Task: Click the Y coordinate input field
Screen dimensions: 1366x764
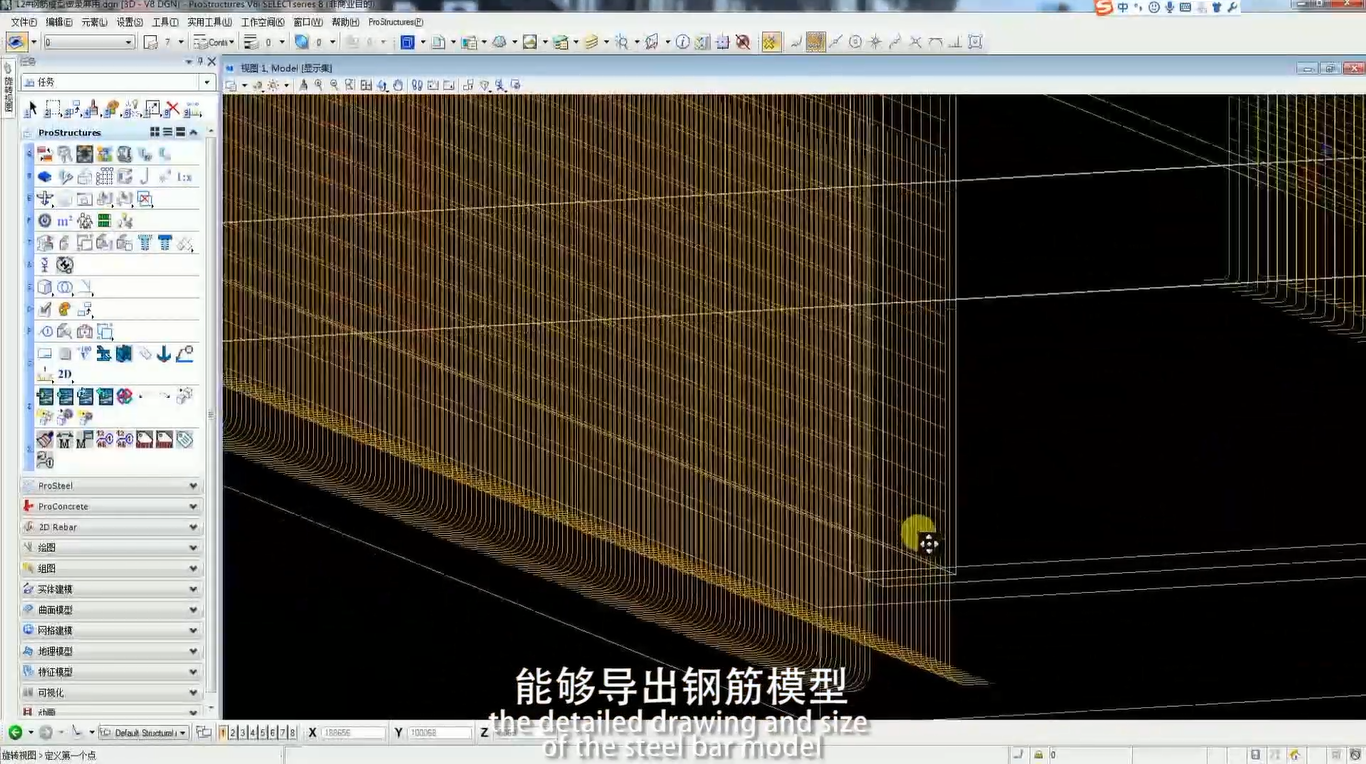Action: click(x=440, y=733)
